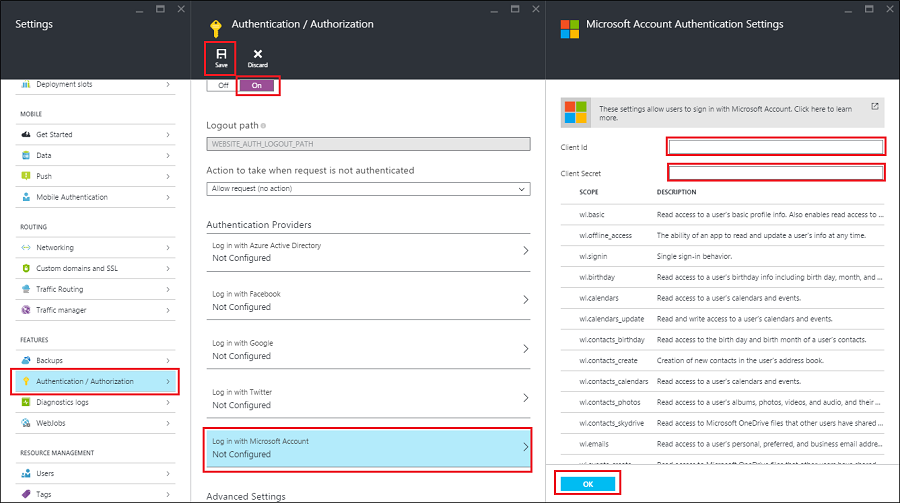Click the Tags purple icon
Viewport: 900px width, 503px height.
click(26, 494)
